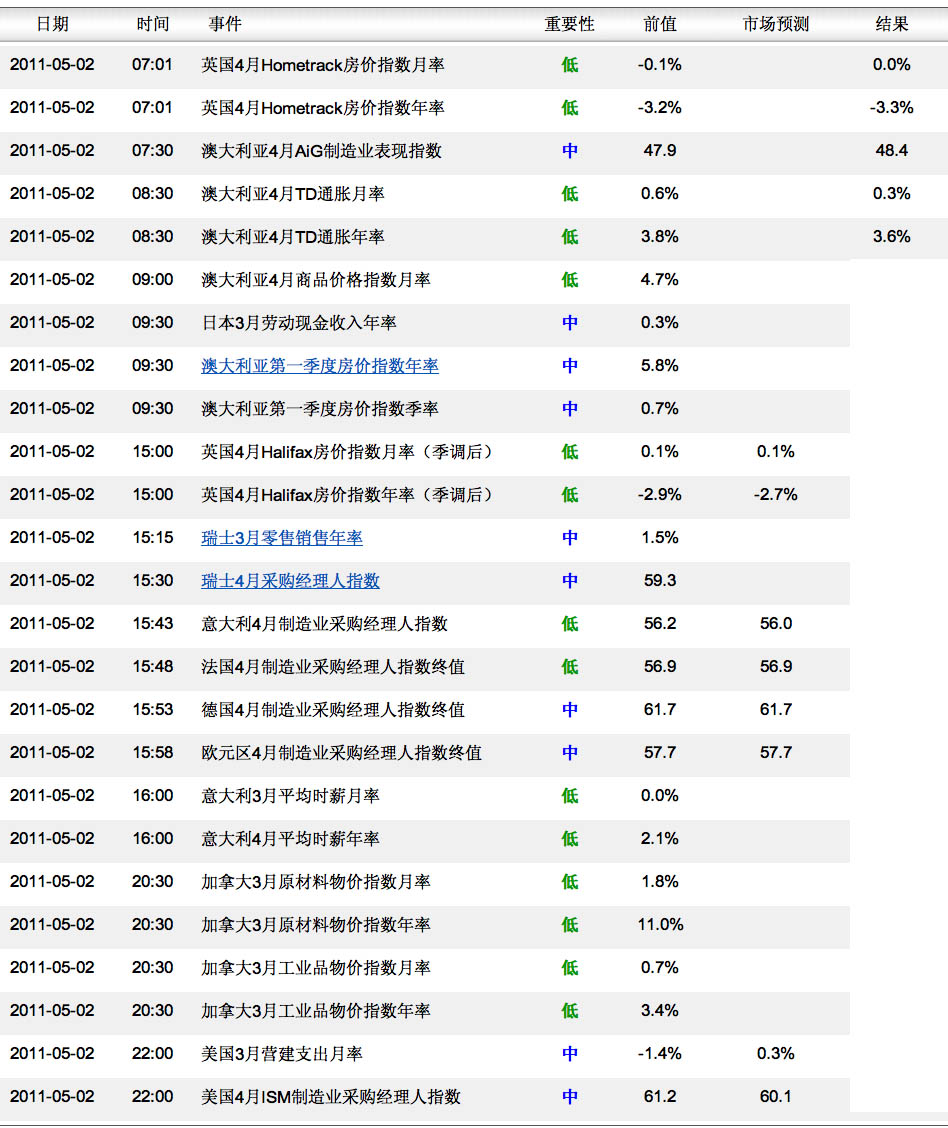Select event 澳大利亚4月AiG制造业表现指数
948x1128 pixels.
321,151
